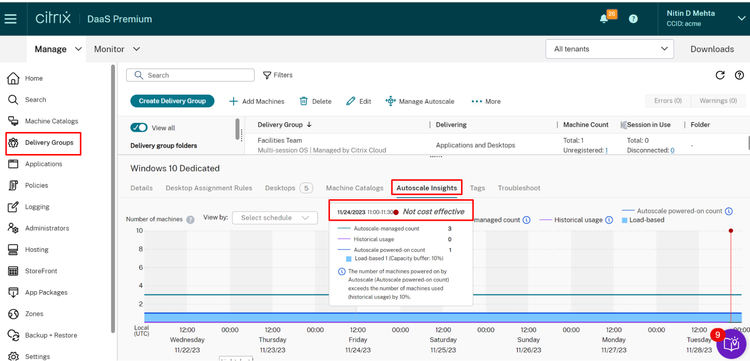Open the Manage dropdown
The image size is (750, 361).
click(x=58, y=49)
